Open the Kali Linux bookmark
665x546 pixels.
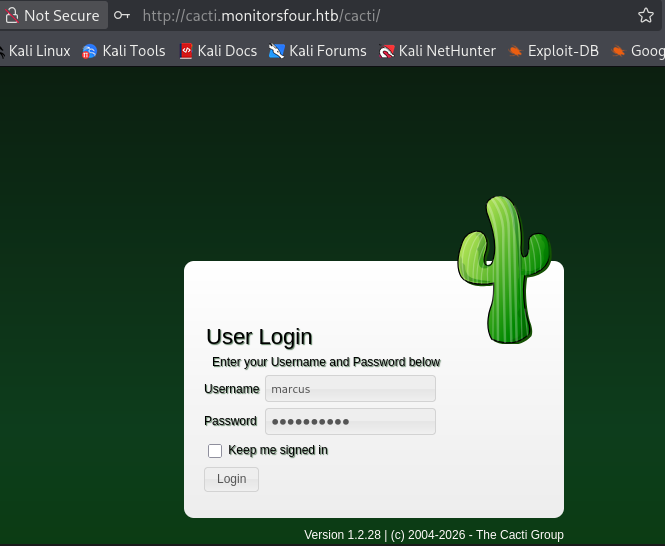pyautogui.click(x=36, y=51)
